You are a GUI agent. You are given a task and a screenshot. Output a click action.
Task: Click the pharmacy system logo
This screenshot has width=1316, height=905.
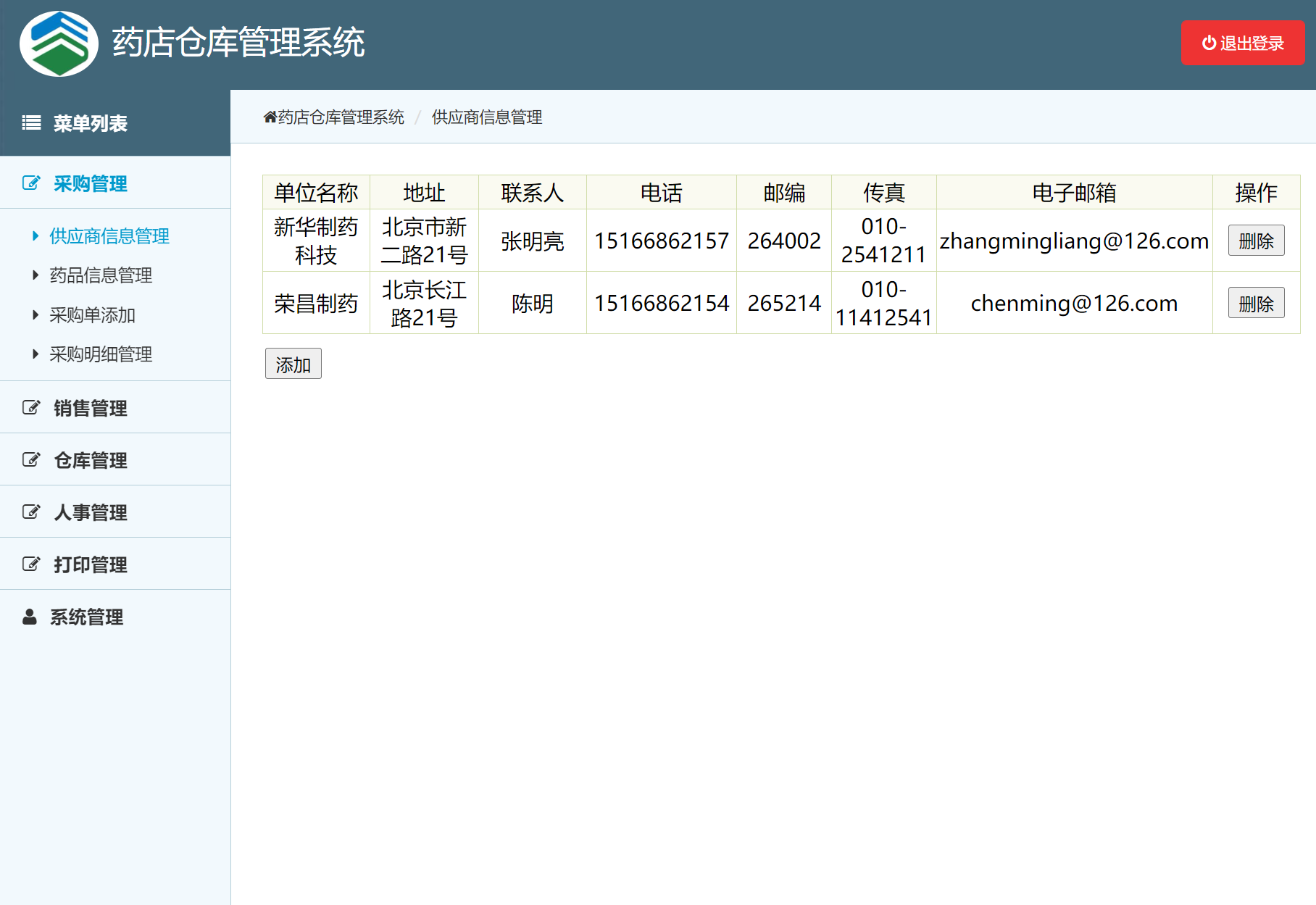pos(59,43)
